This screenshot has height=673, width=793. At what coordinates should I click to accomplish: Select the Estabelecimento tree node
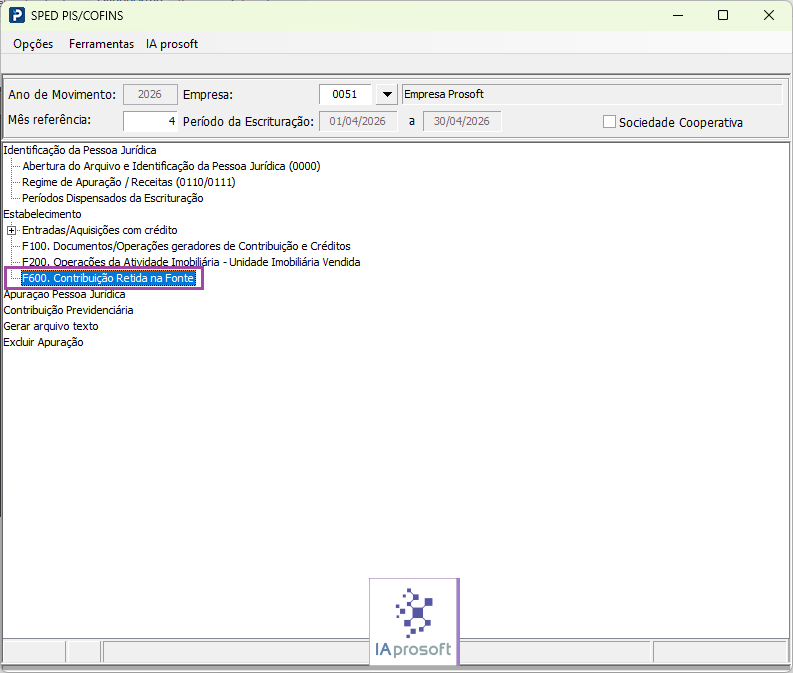pos(42,214)
